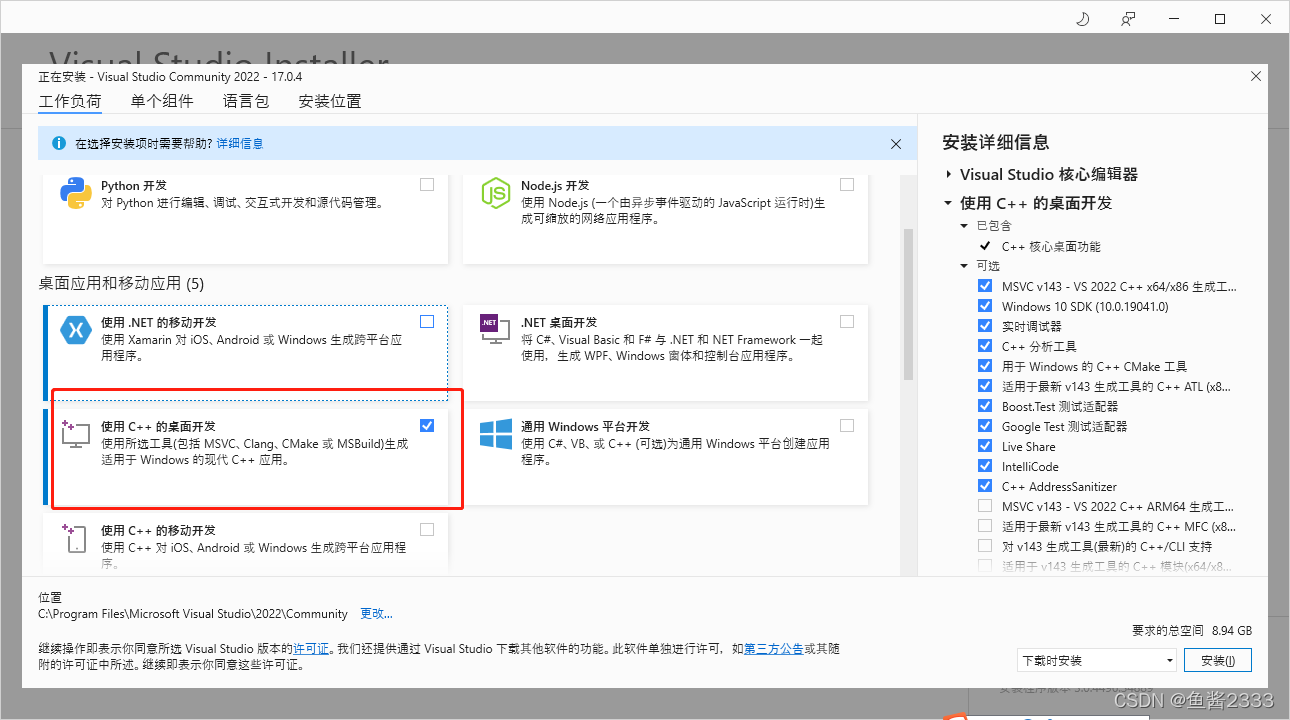Expand Visual Studio 核心编辑器 section
The width and height of the screenshot is (1290, 720).
(949, 174)
